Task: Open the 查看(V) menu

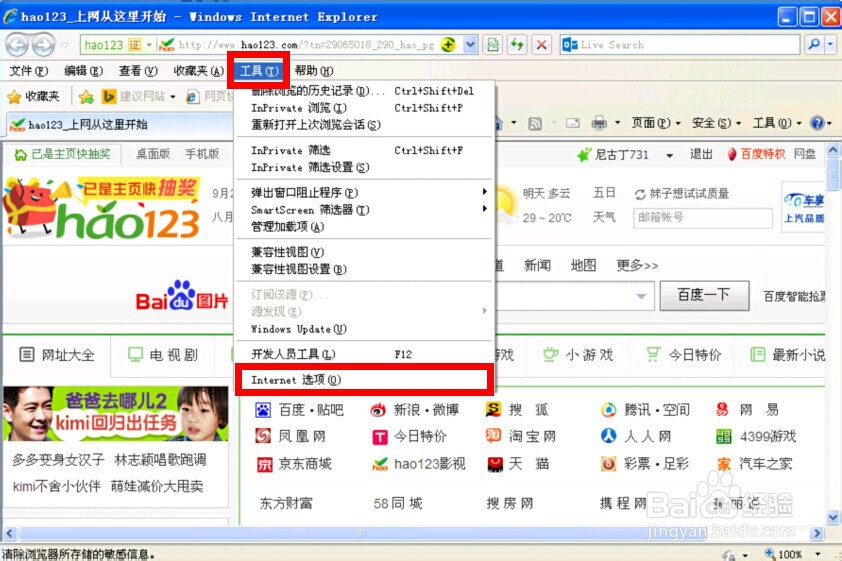Action: pyautogui.click(x=138, y=70)
